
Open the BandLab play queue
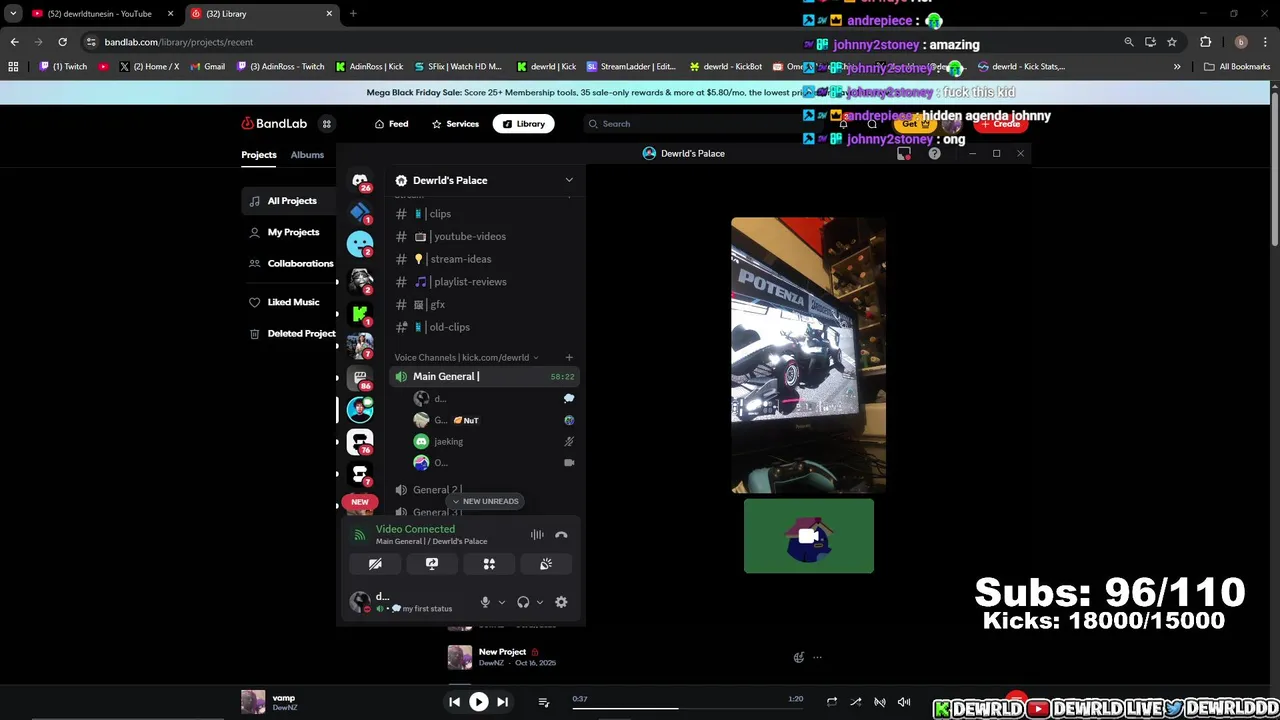coord(544,702)
